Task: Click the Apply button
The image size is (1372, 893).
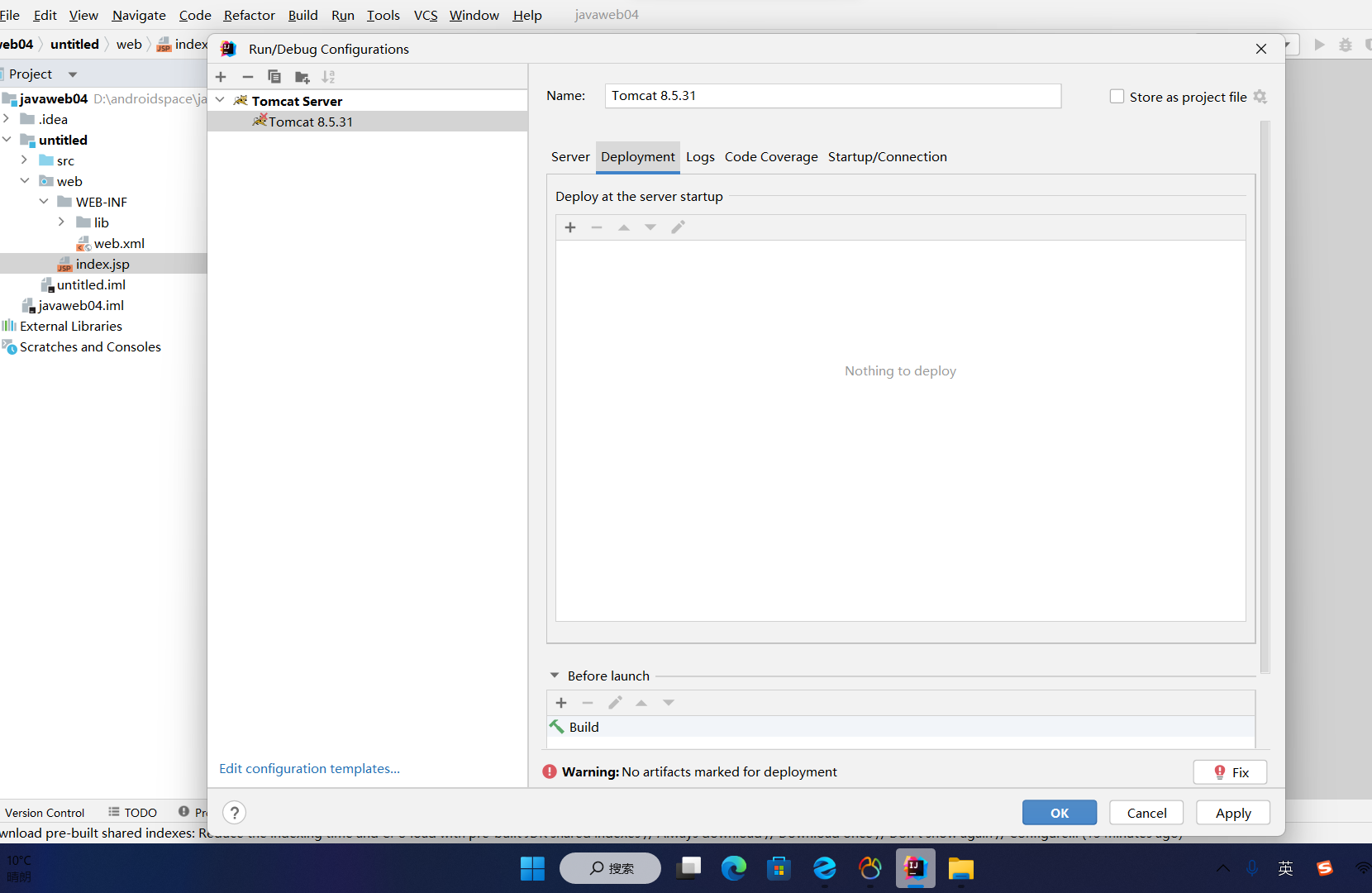Action: tap(1233, 813)
